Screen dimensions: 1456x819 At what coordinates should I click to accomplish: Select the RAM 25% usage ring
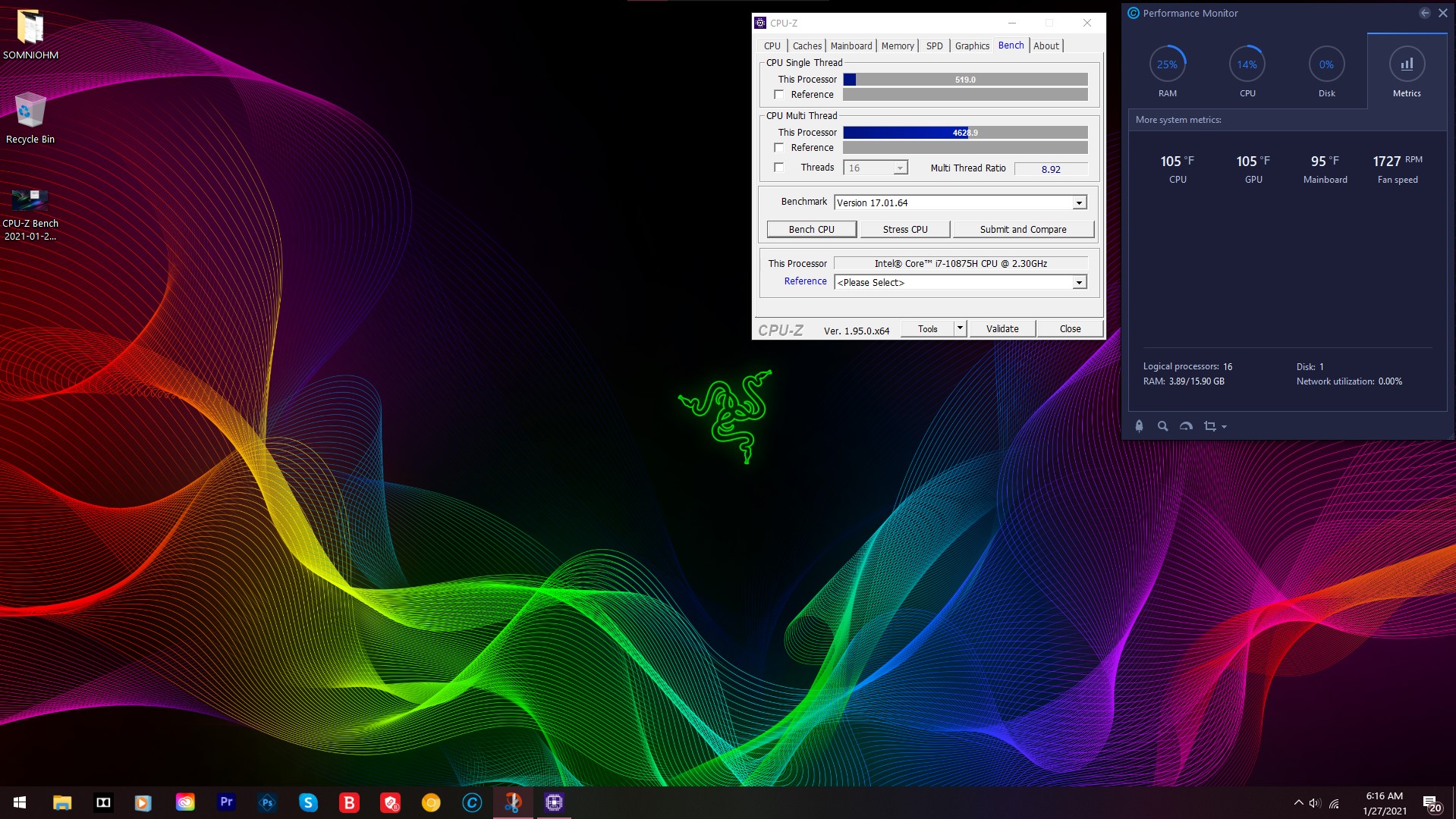coord(1167,64)
